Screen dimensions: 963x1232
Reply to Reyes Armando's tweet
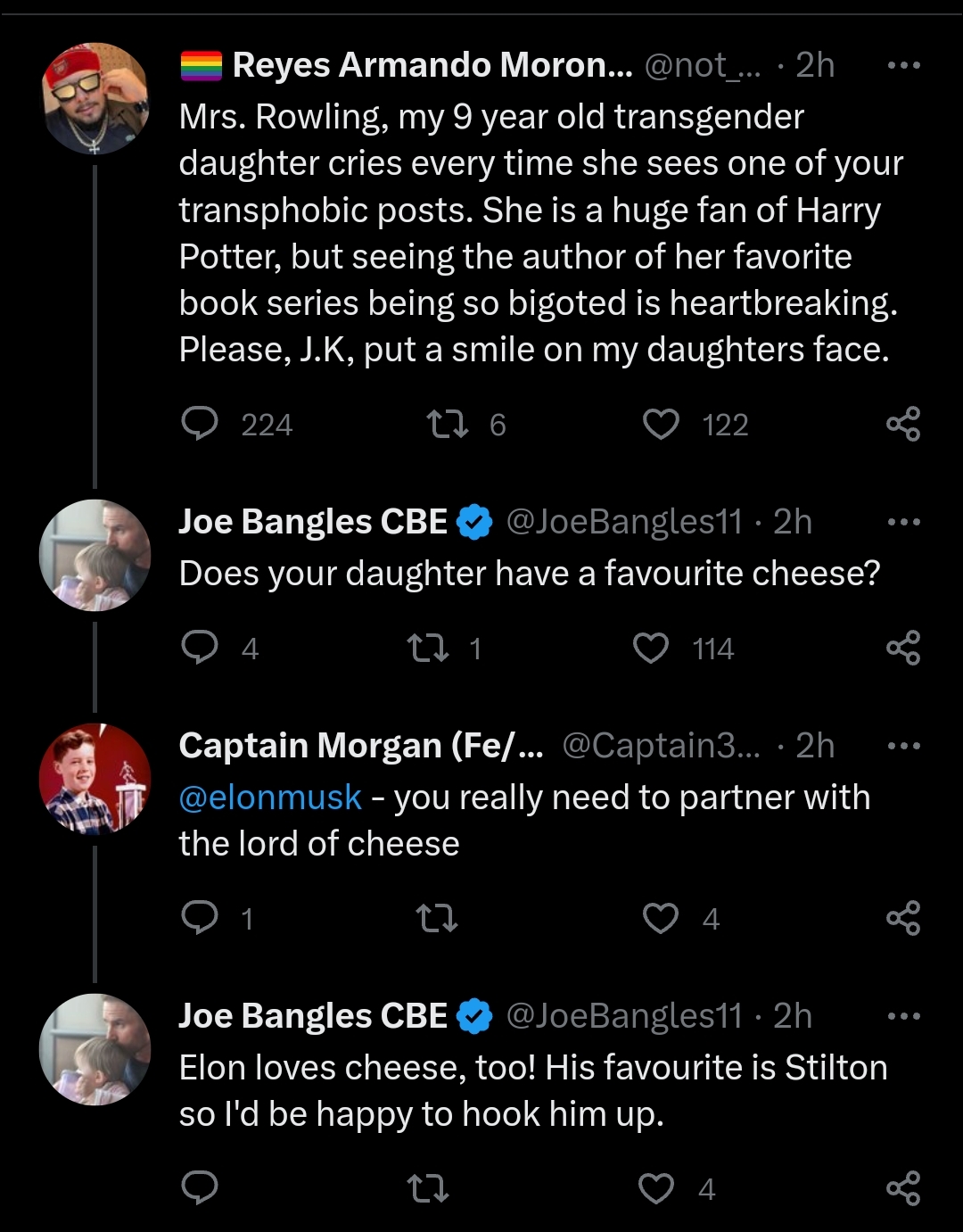pyautogui.click(x=200, y=424)
